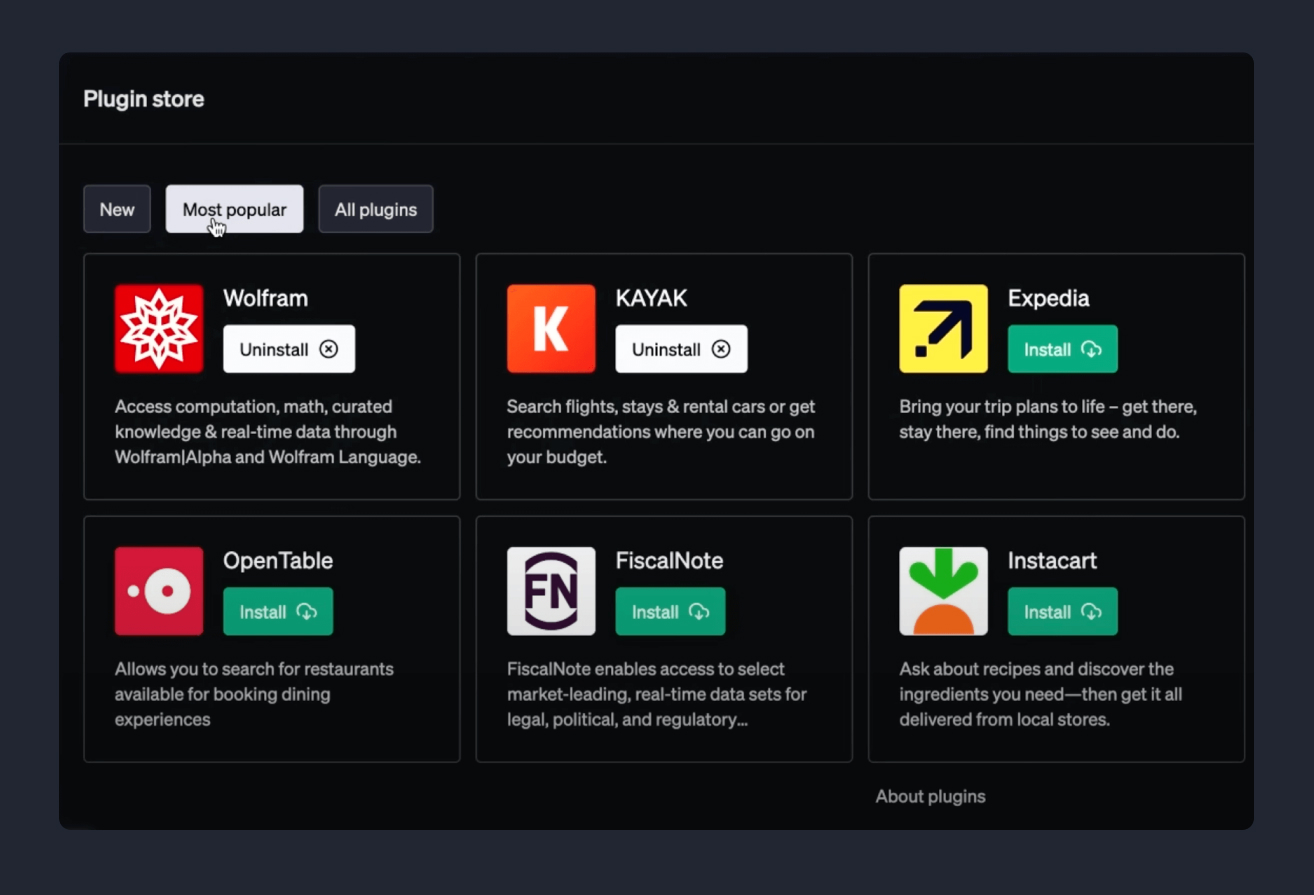Click the KAYAK plugin logo
1314x895 pixels.
[551, 328]
